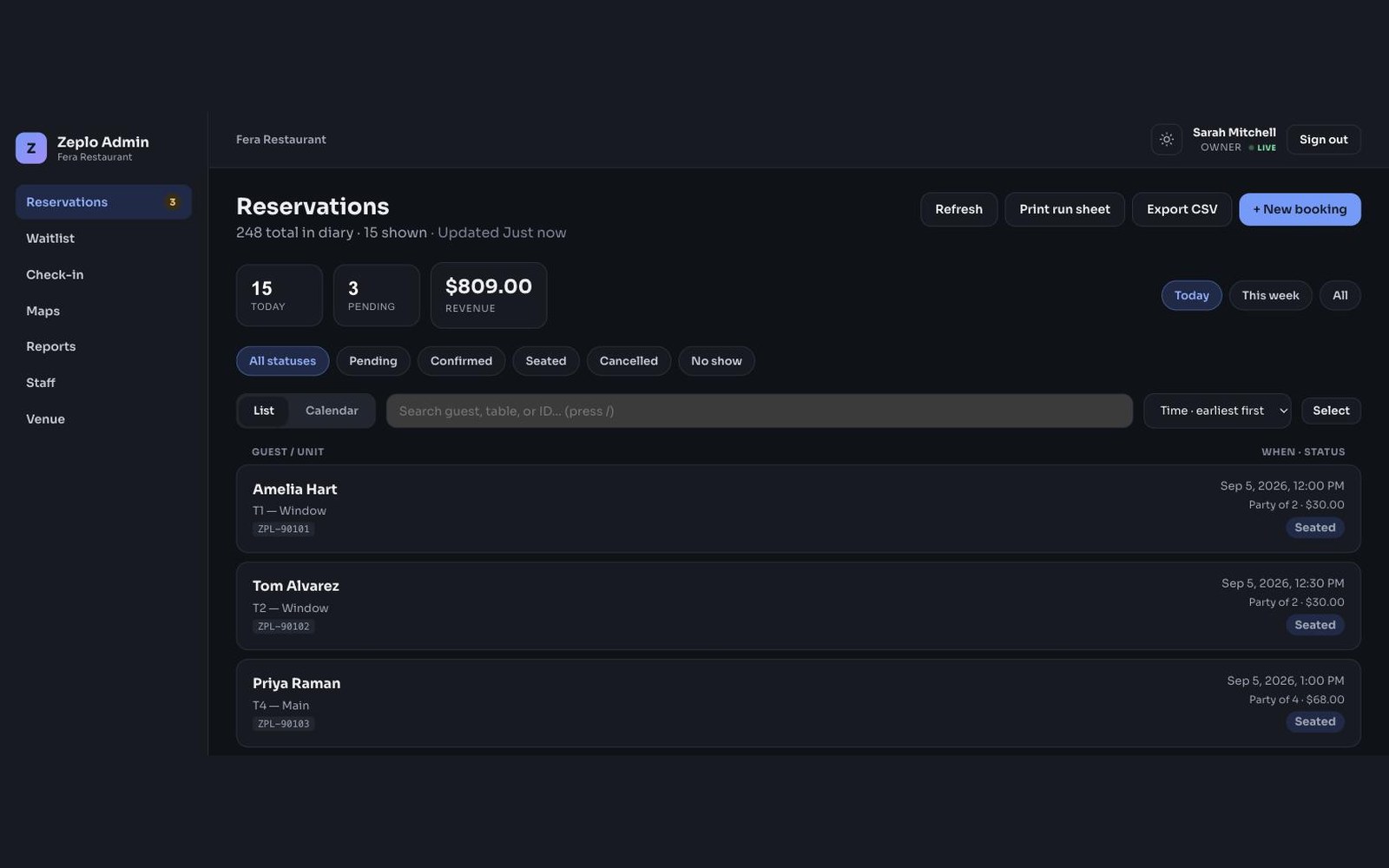Filter by Pending status
The height and width of the screenshot is (868, 1389).
(x=372, y=361)
